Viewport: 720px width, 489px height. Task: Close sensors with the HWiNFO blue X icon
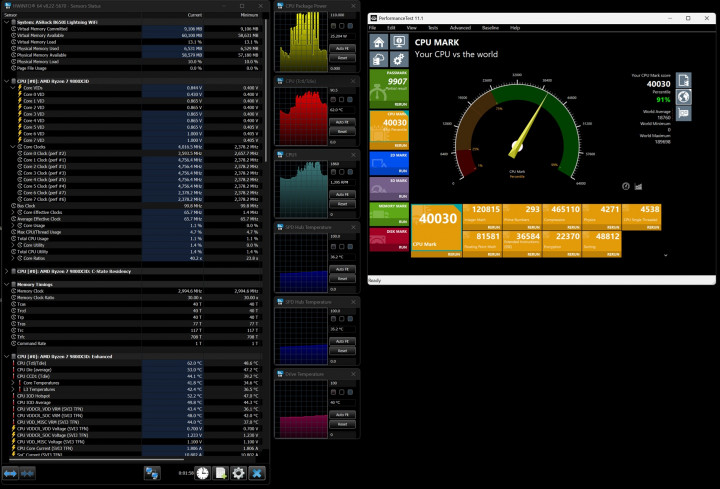point(257,473)
